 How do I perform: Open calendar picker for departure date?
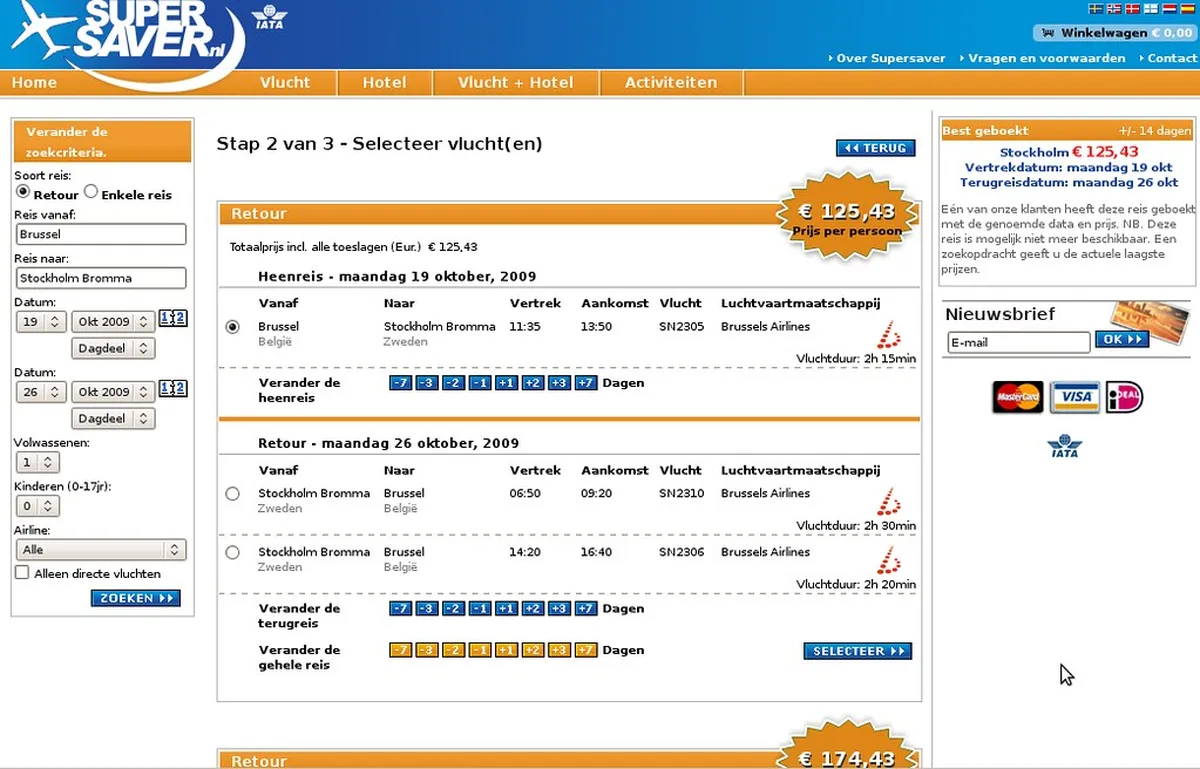pyautogui.click(x=173, y=320)
